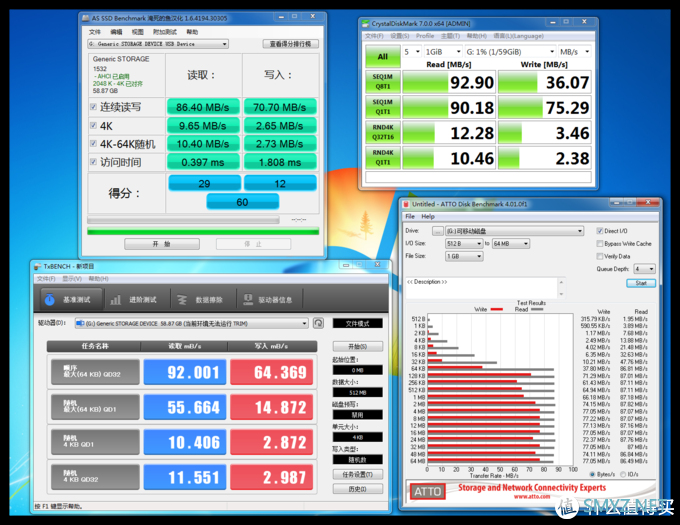Click the www.atto.com link in the banner
Image resolution: width=680 pixels, height=525 pixels.
coord(532,497)
